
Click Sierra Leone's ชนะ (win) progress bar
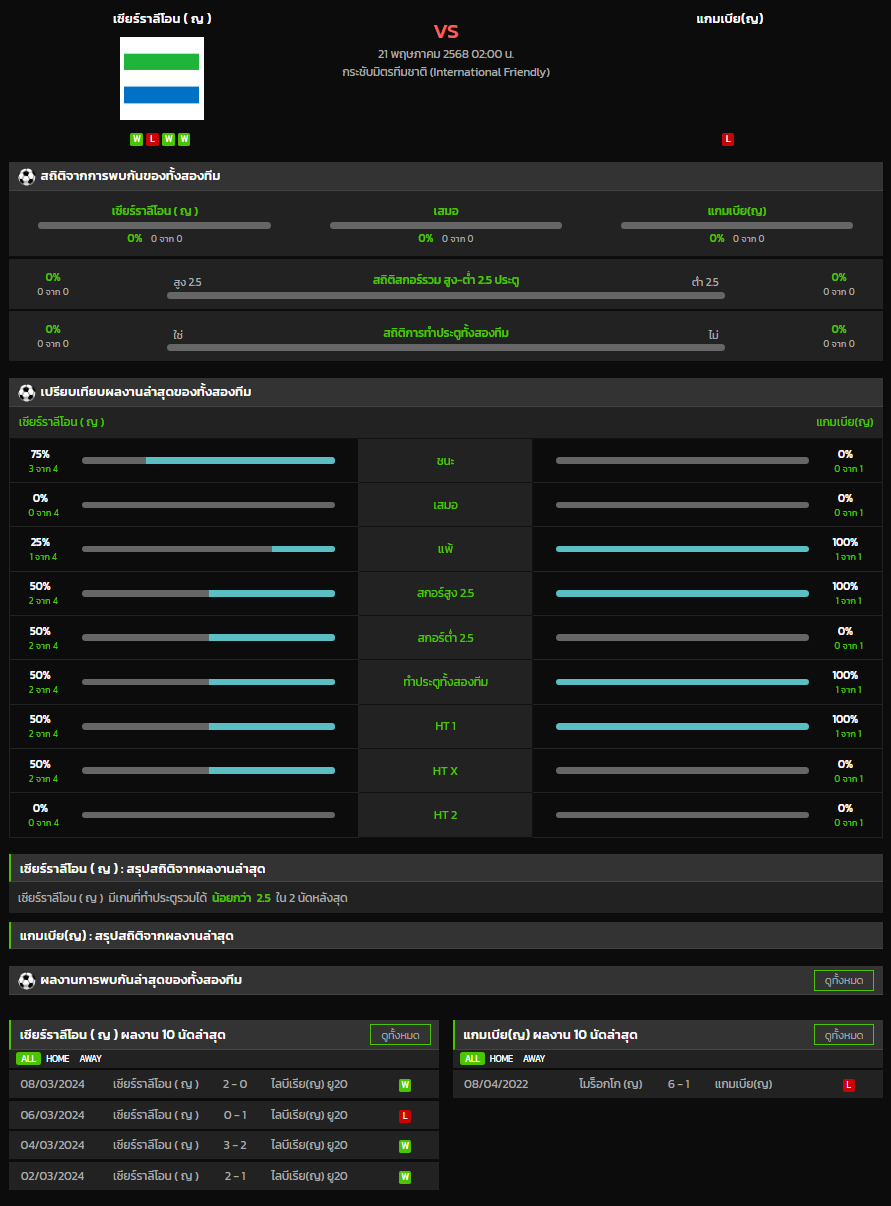tap(208, 461)
